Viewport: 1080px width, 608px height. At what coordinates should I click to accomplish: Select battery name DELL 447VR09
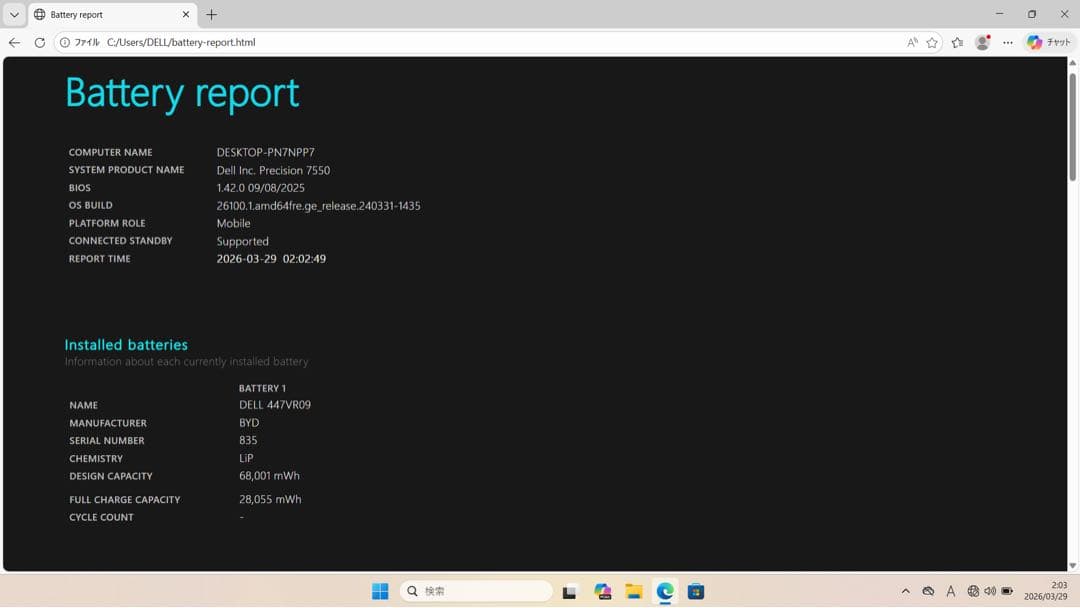coord(275,405)
